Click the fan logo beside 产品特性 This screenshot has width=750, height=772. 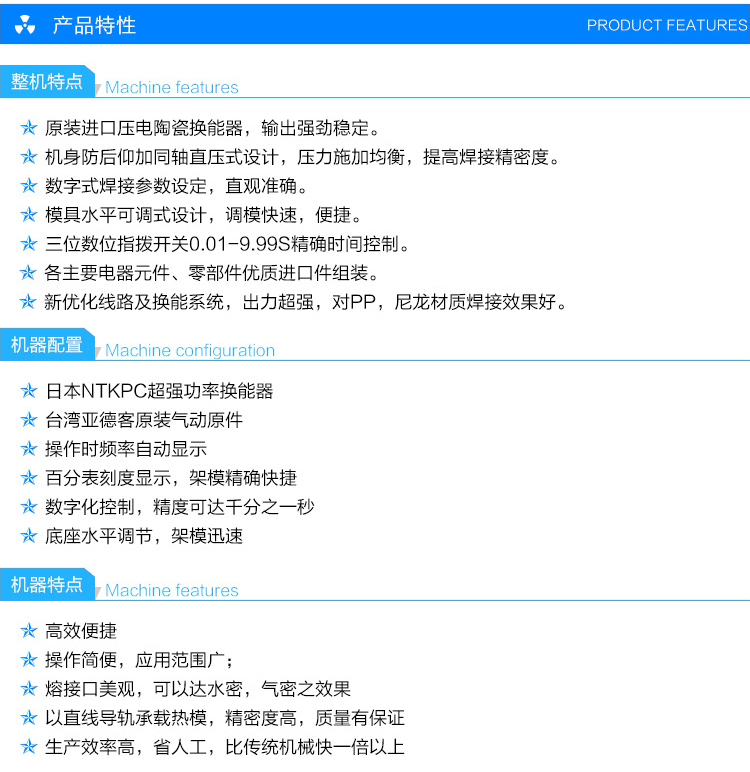[x=25, y=26]
